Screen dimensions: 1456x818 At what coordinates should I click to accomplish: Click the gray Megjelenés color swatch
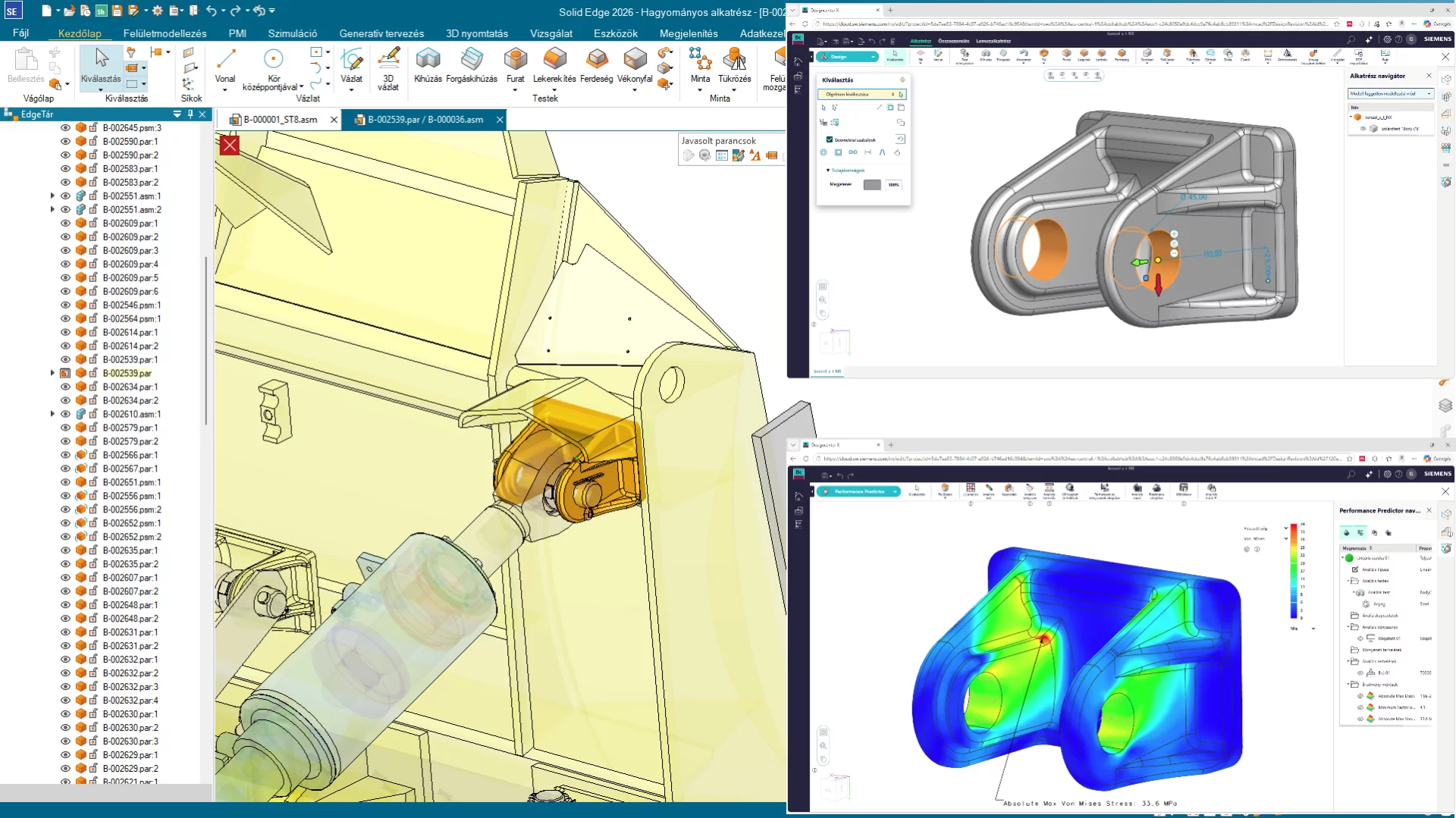(872, 184)
